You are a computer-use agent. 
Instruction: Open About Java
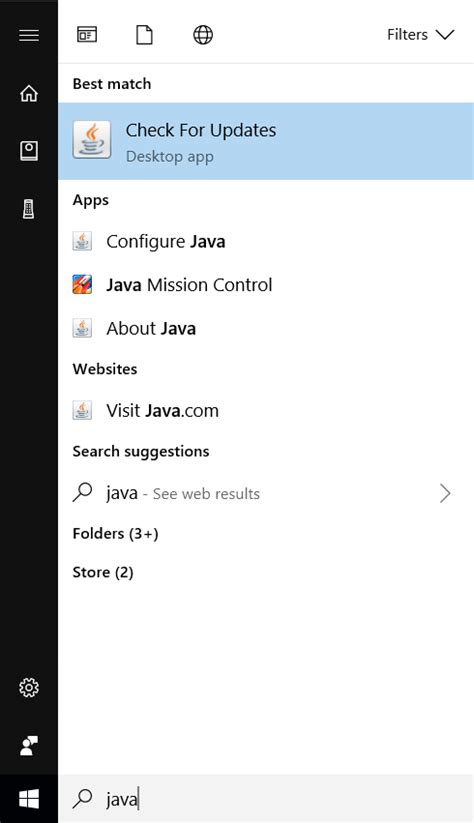click(x=266, y=329)
